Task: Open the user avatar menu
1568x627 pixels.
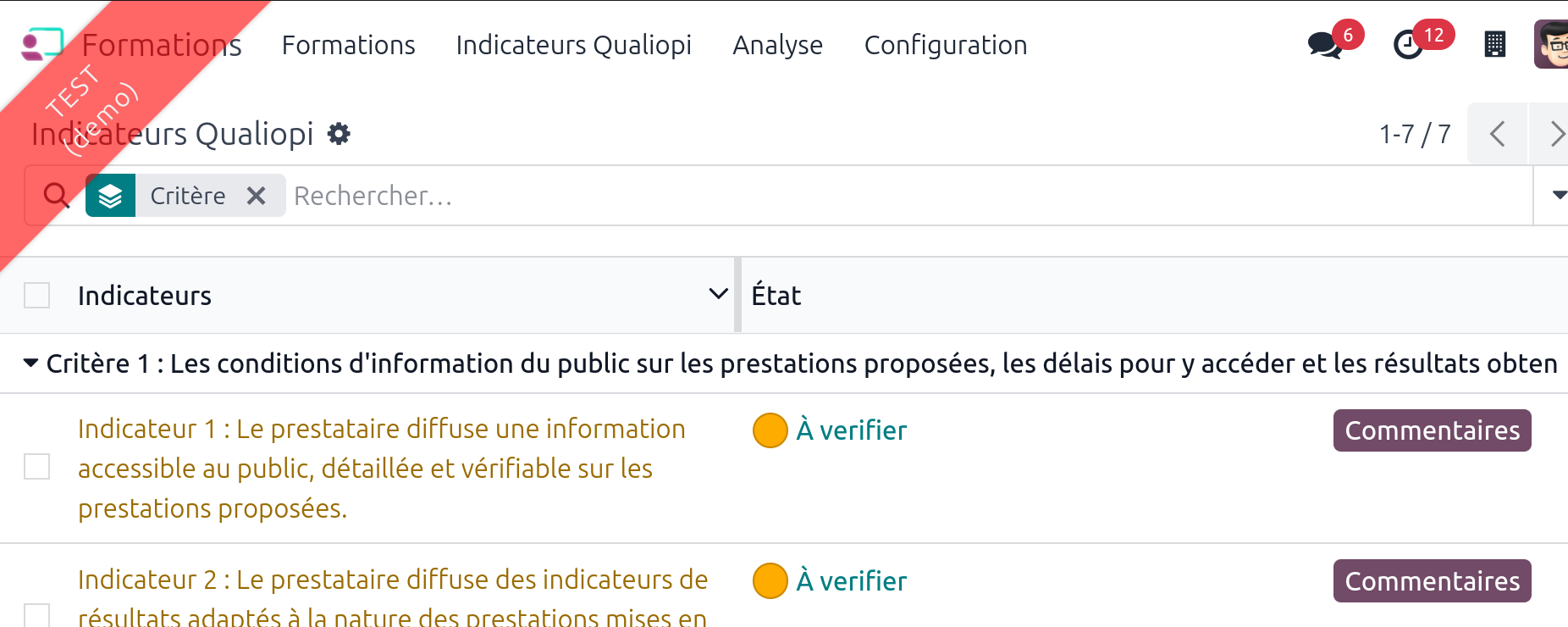Action: point(1551,45)
